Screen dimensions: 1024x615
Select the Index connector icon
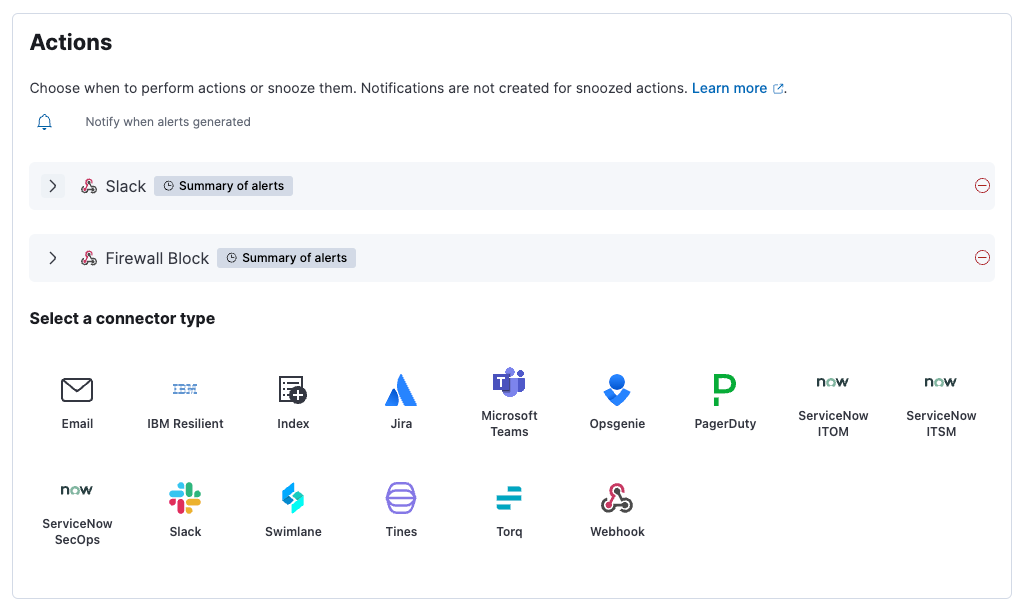293,390
